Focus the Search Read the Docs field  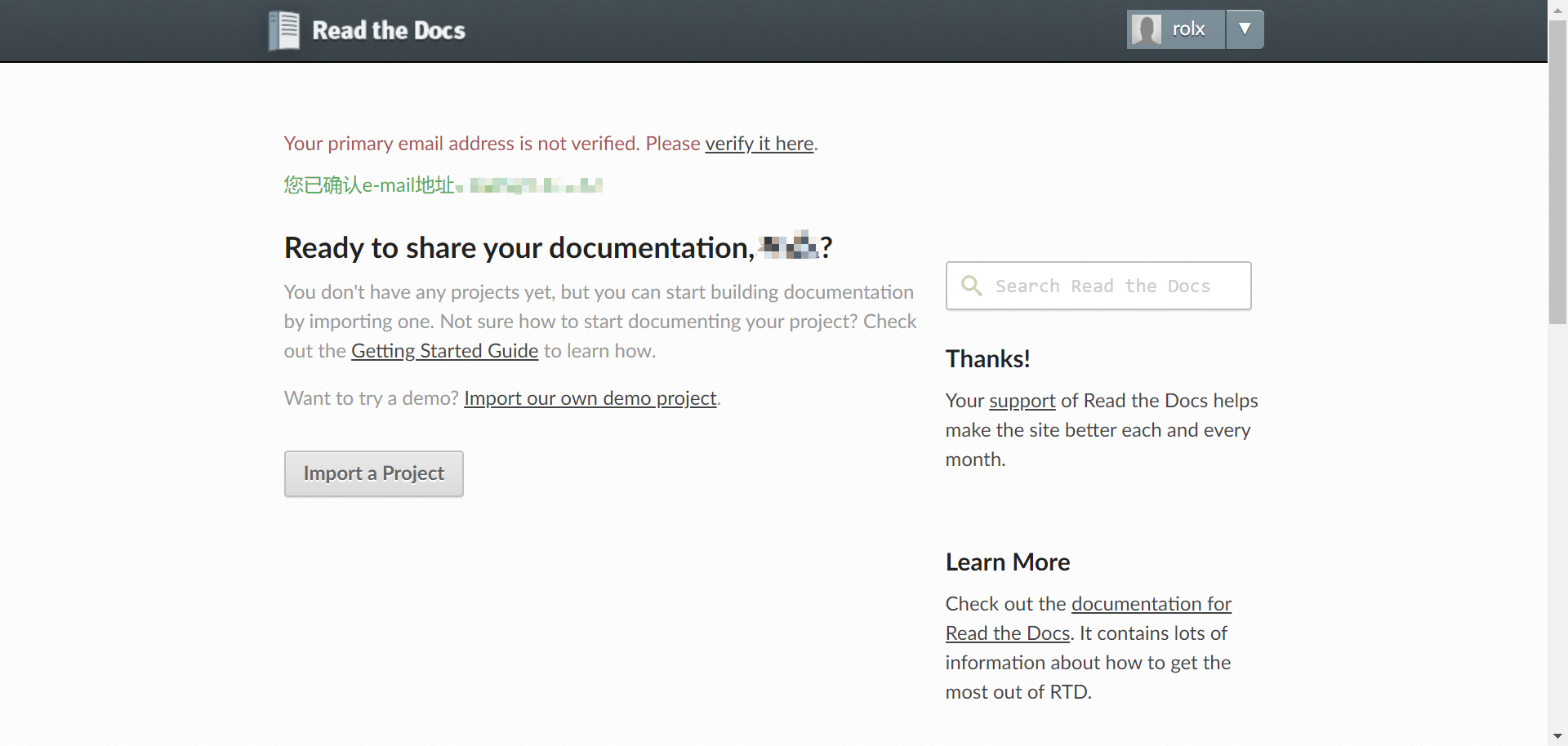click(1098, 286)
